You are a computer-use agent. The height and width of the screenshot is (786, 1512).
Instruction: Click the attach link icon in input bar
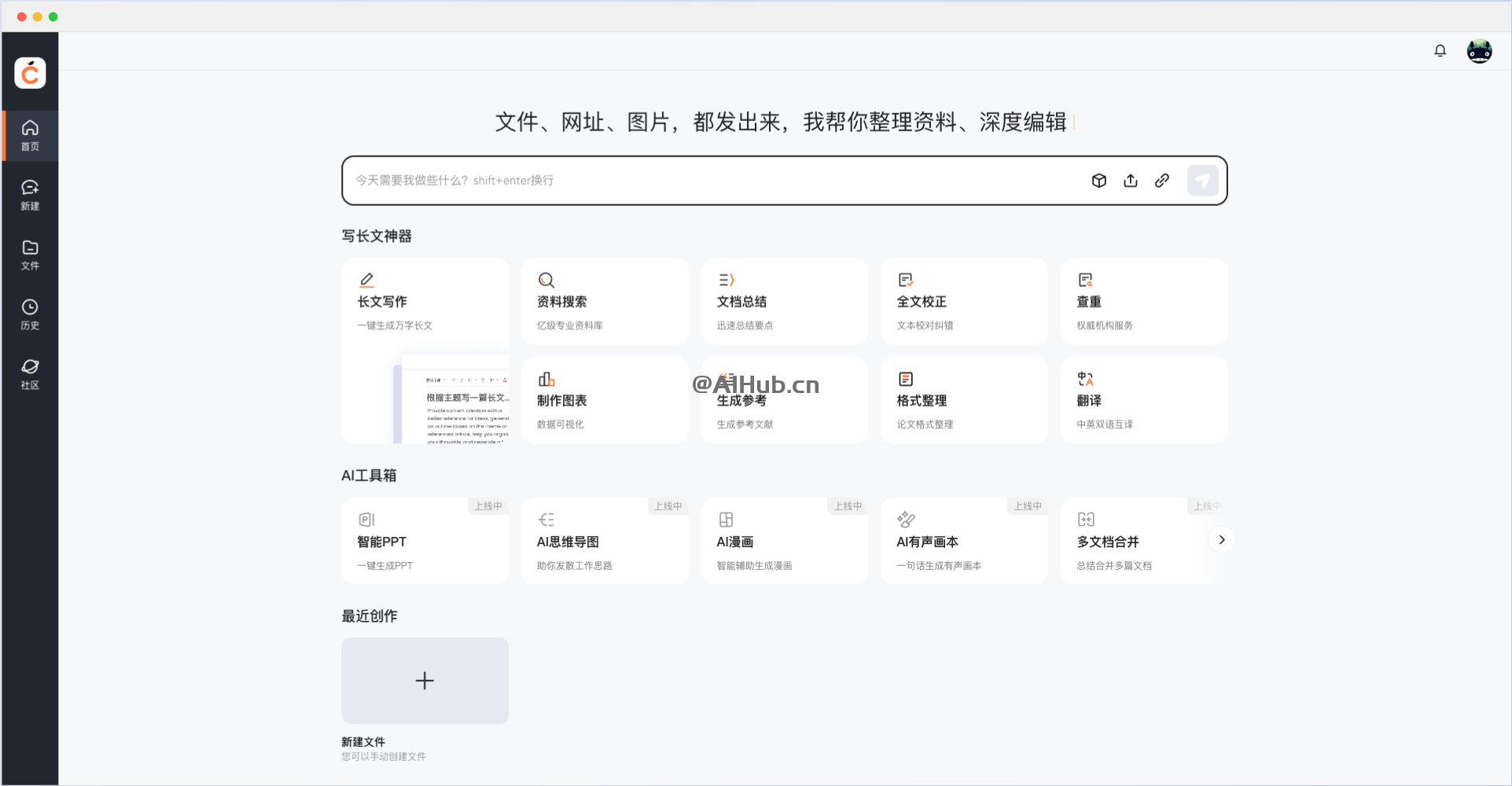[x=1162, y=180]
